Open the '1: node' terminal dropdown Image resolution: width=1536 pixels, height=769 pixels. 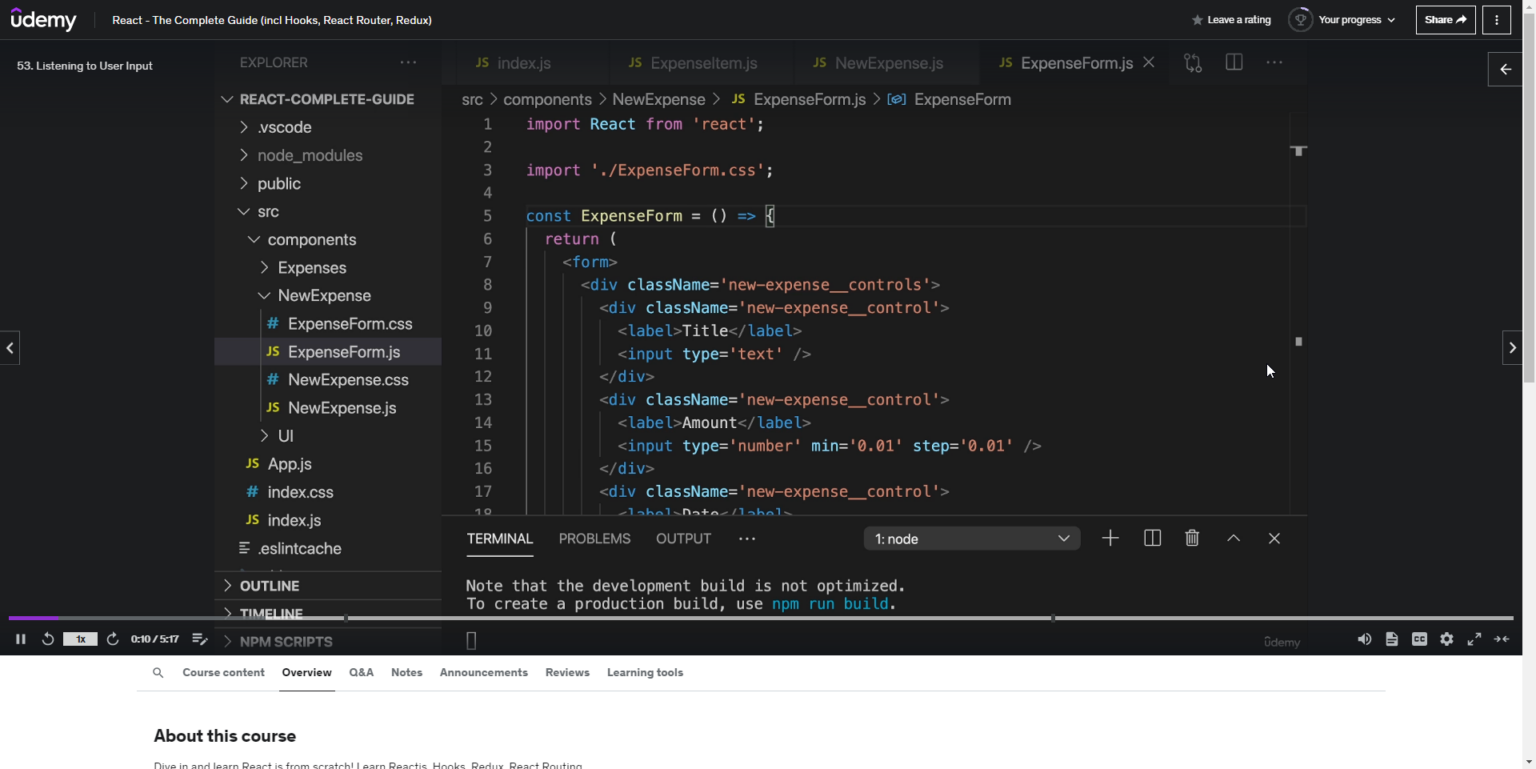[x=970, y=538]
